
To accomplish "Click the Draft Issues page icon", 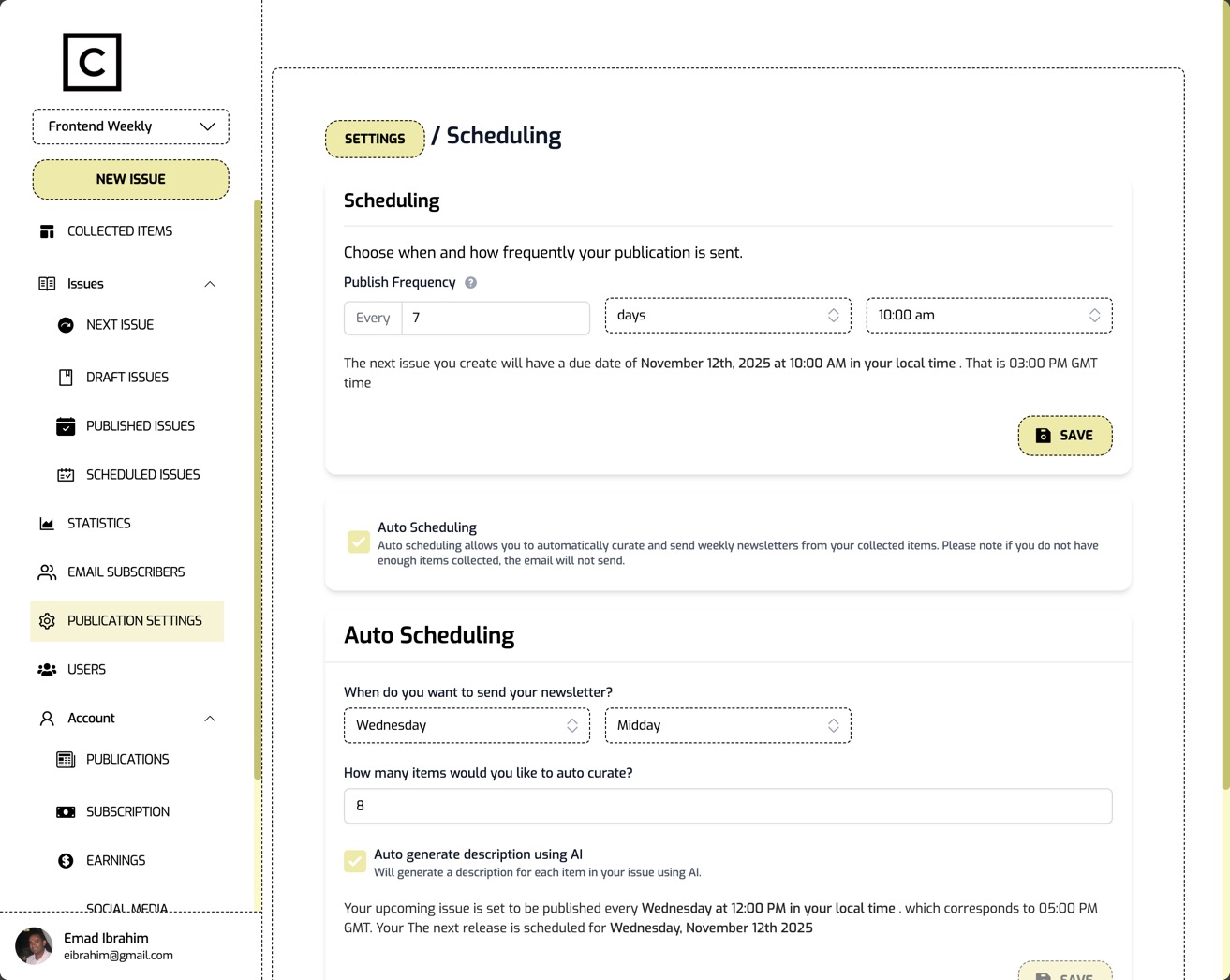I will click(66, 377).
